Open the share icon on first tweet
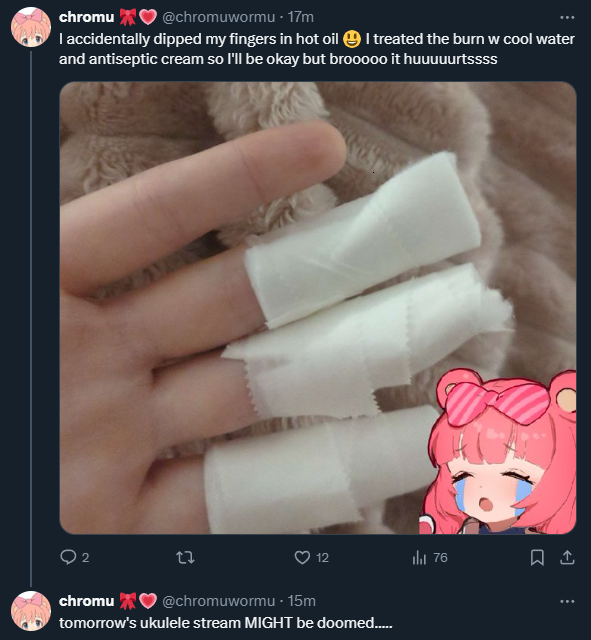The width and height of the screenshot is (591, 640). [x=567, y=557]
